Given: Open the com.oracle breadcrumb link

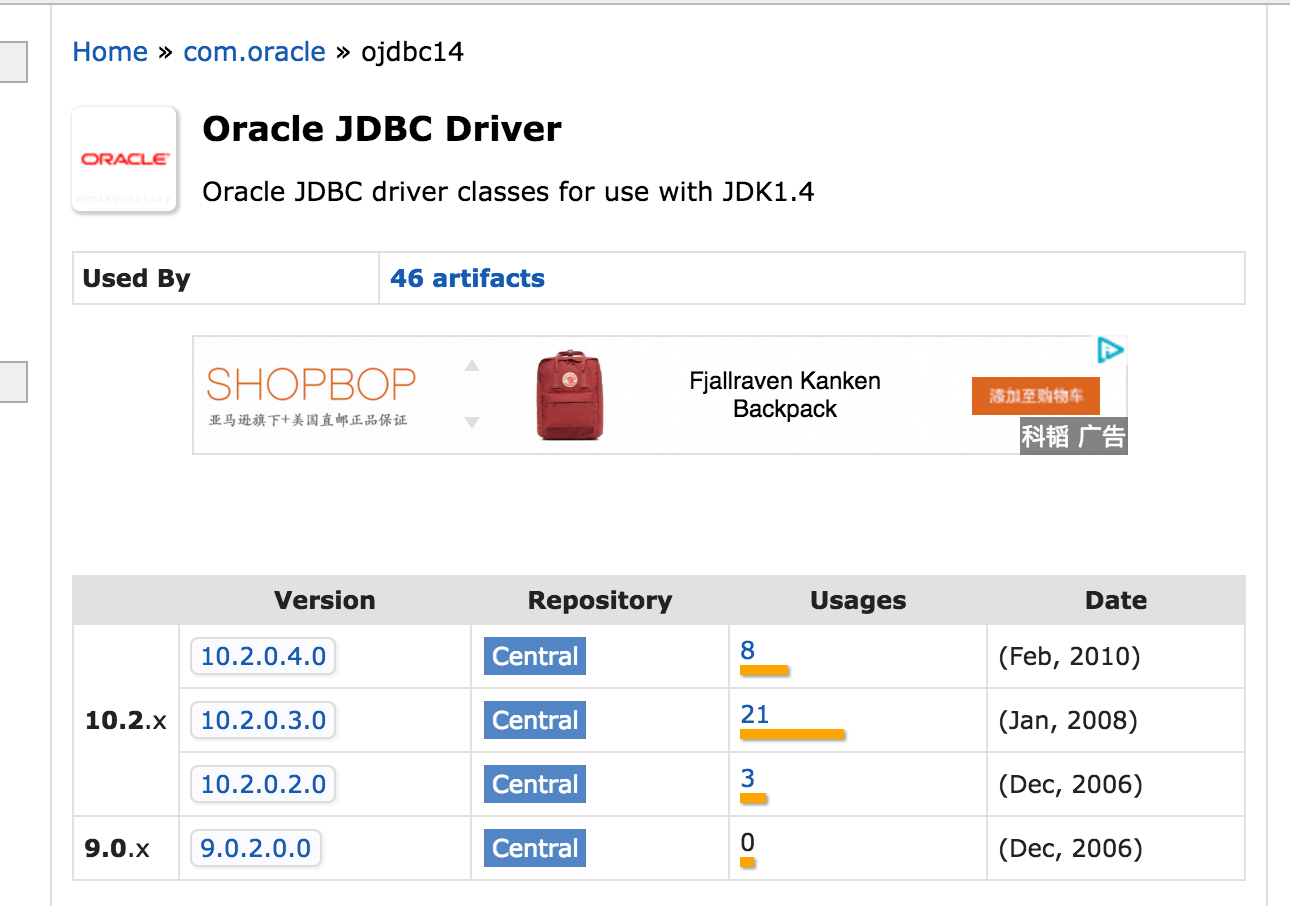Looking at the screenshot, I should tap(254, 52).
